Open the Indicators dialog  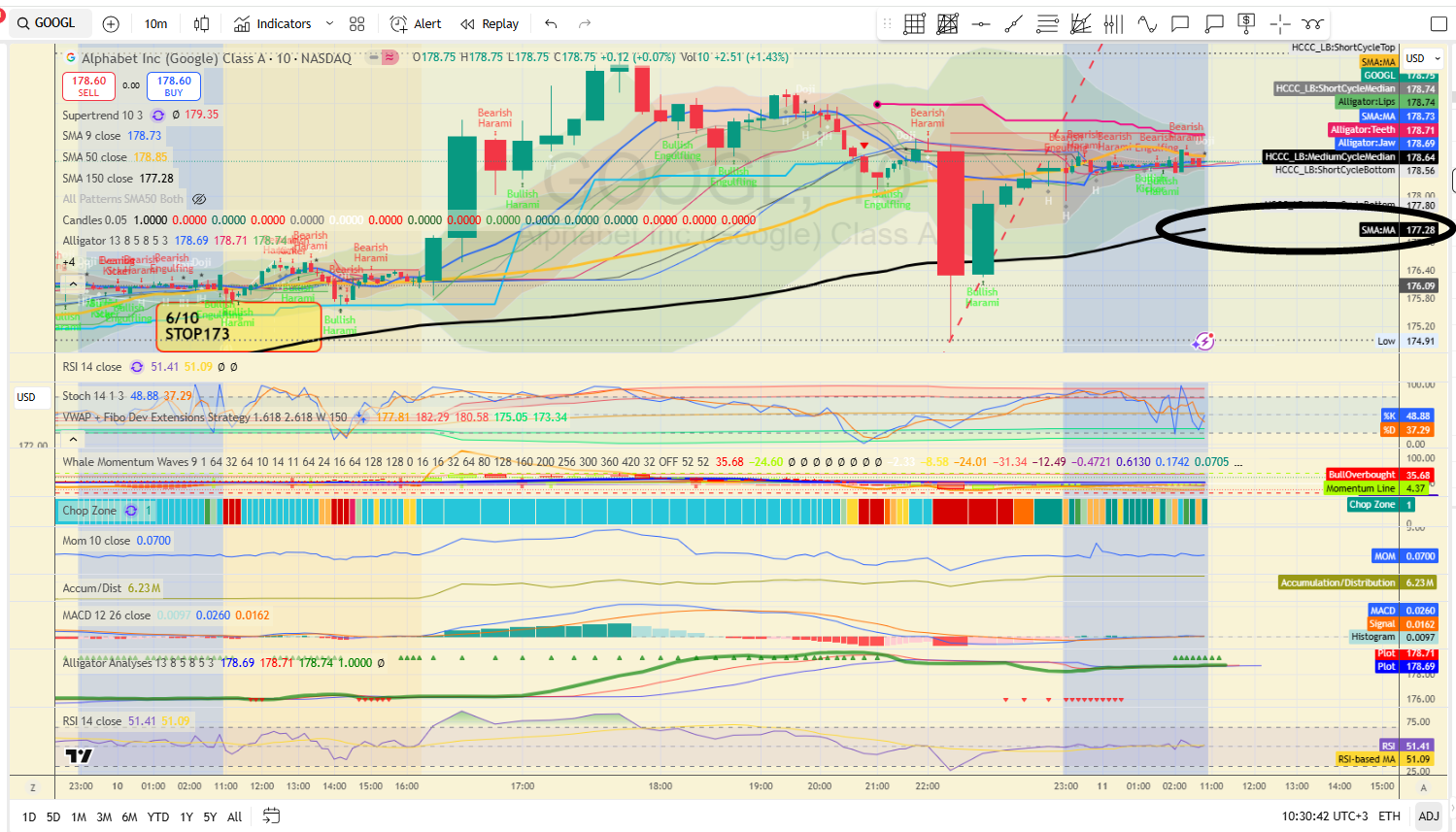pos(273,23)
